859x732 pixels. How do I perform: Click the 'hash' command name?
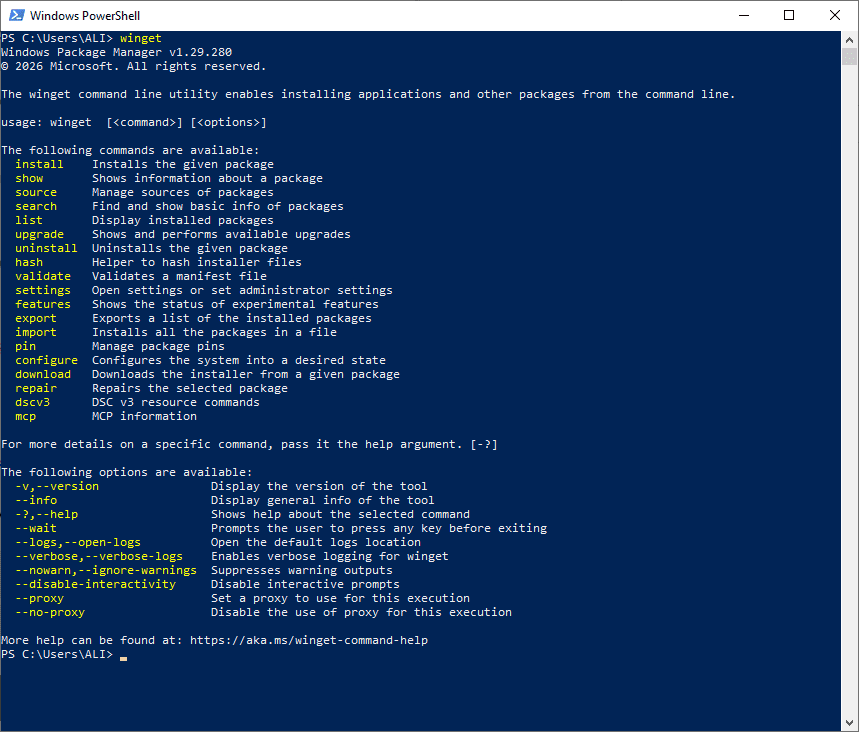[x=29, y=262]
